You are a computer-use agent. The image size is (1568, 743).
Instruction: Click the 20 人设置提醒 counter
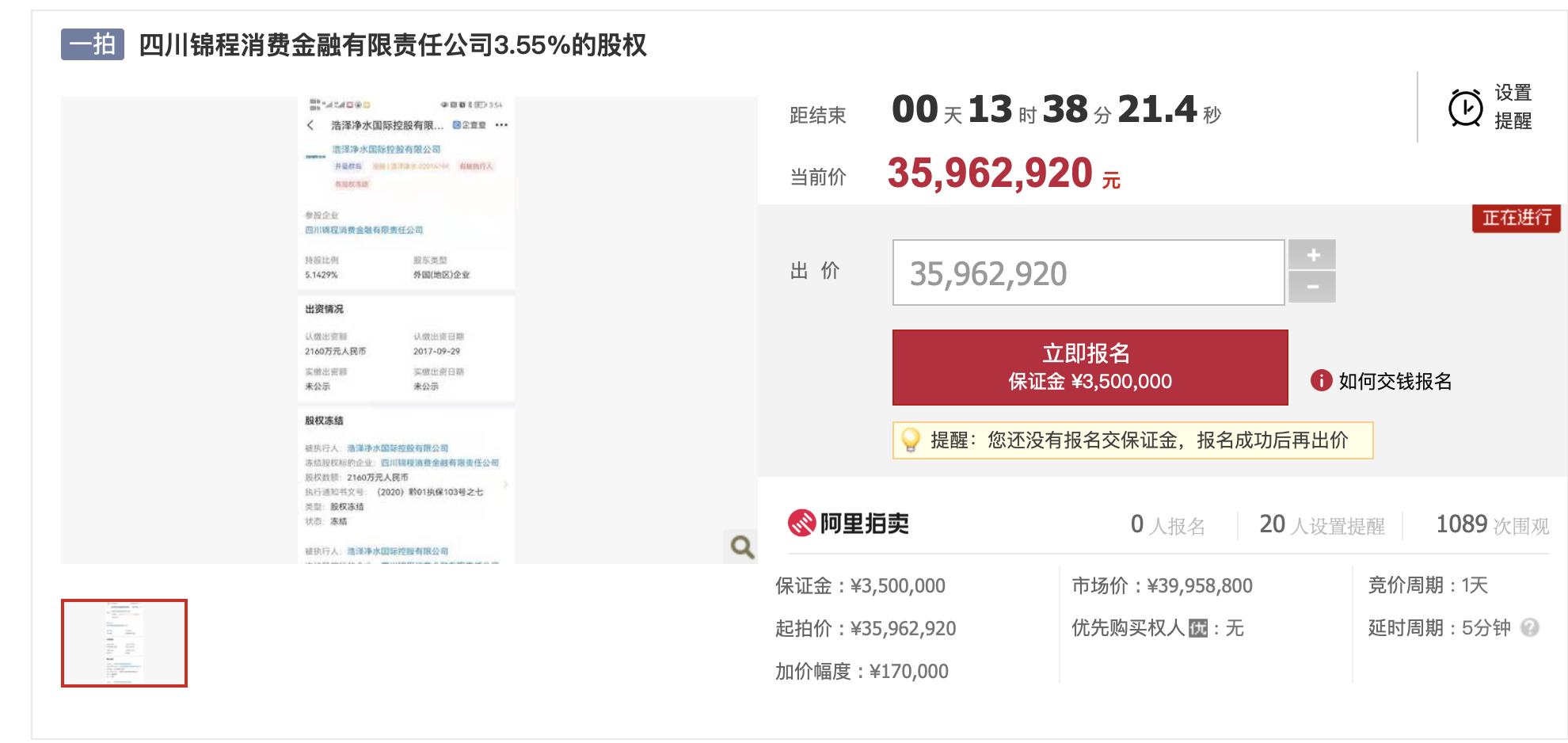pyautogui.click(x=1321, y=525)
